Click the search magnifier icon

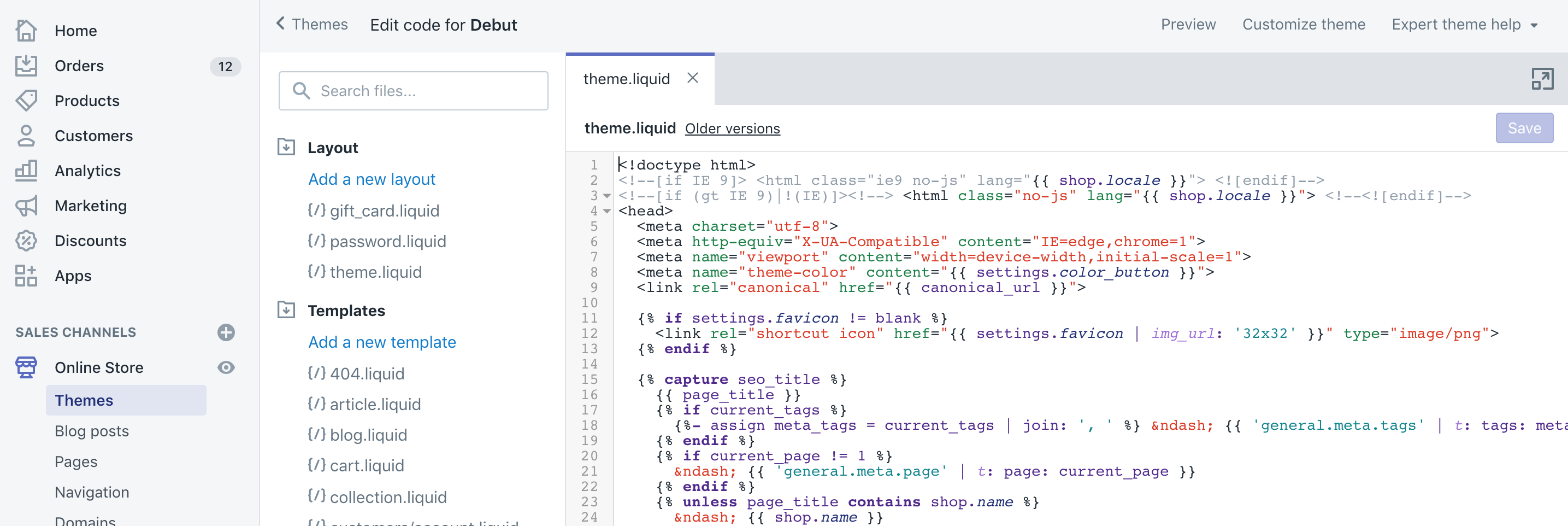[x=300, y=91]
